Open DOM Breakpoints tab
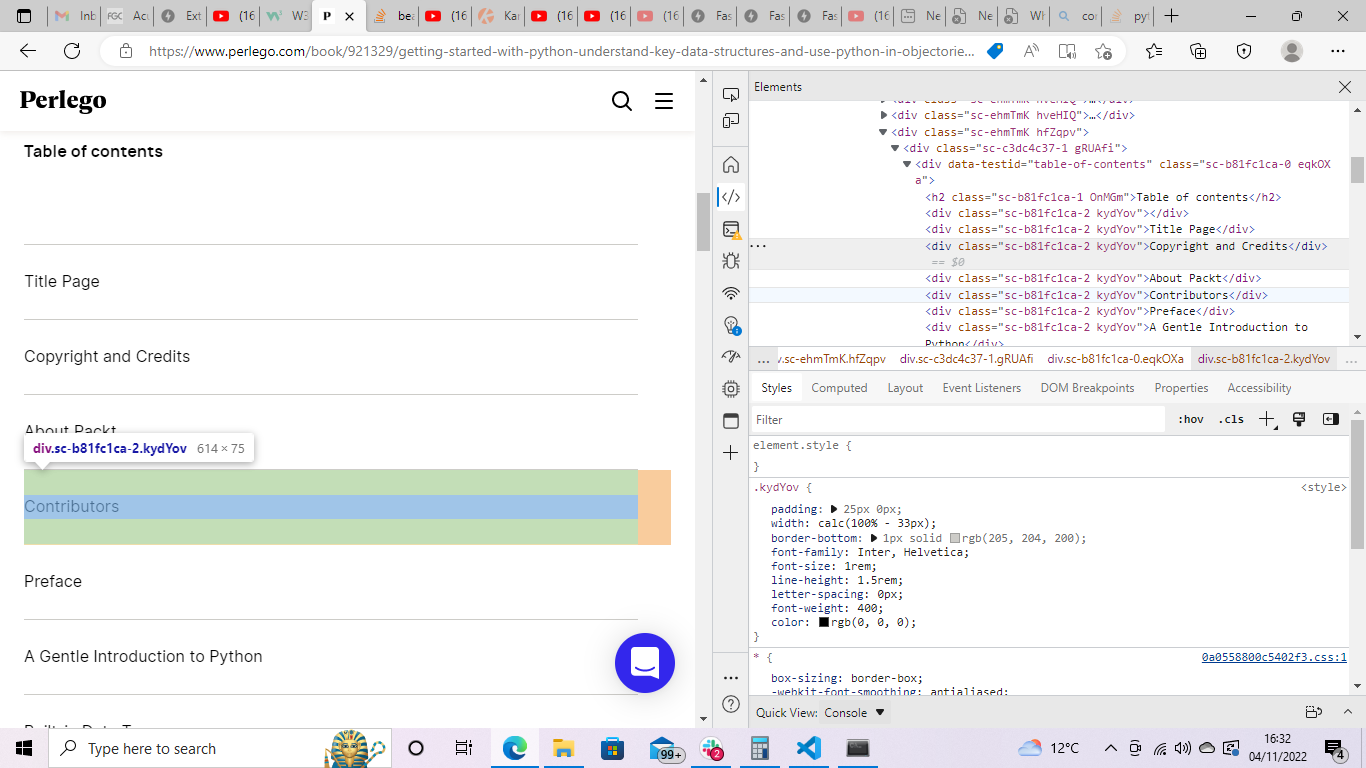The image size is (1366, 768). 1087,388
